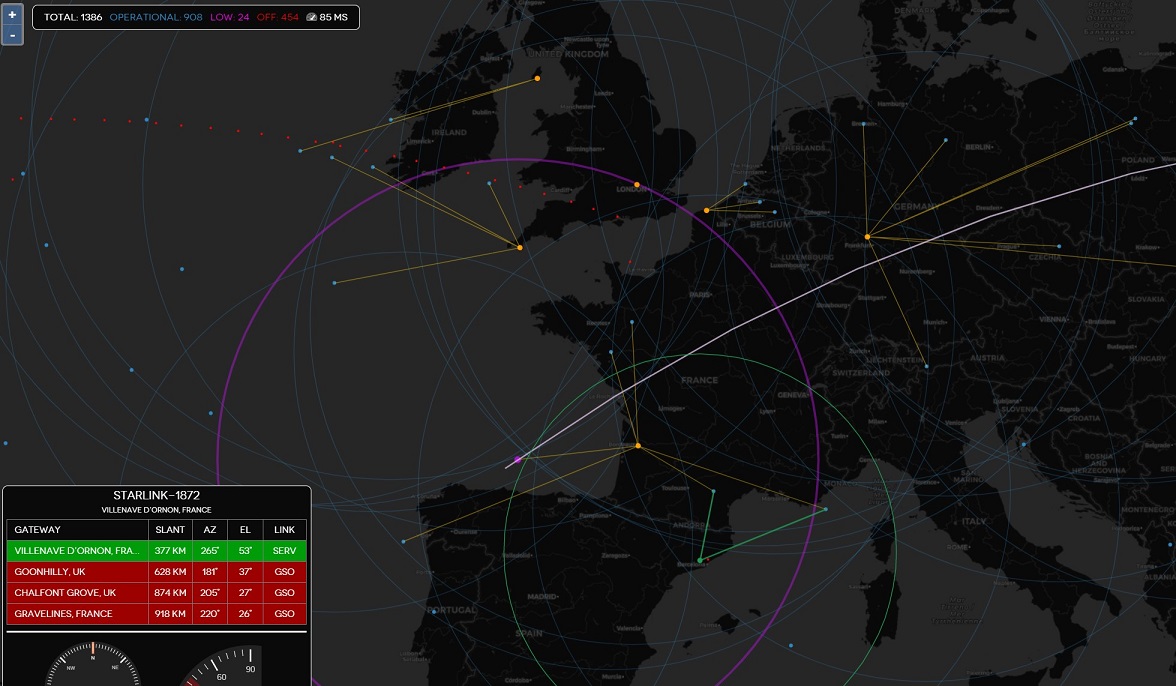Click the BELGIUM country label on the map
1176x686 pixels.
coord(770,224)
